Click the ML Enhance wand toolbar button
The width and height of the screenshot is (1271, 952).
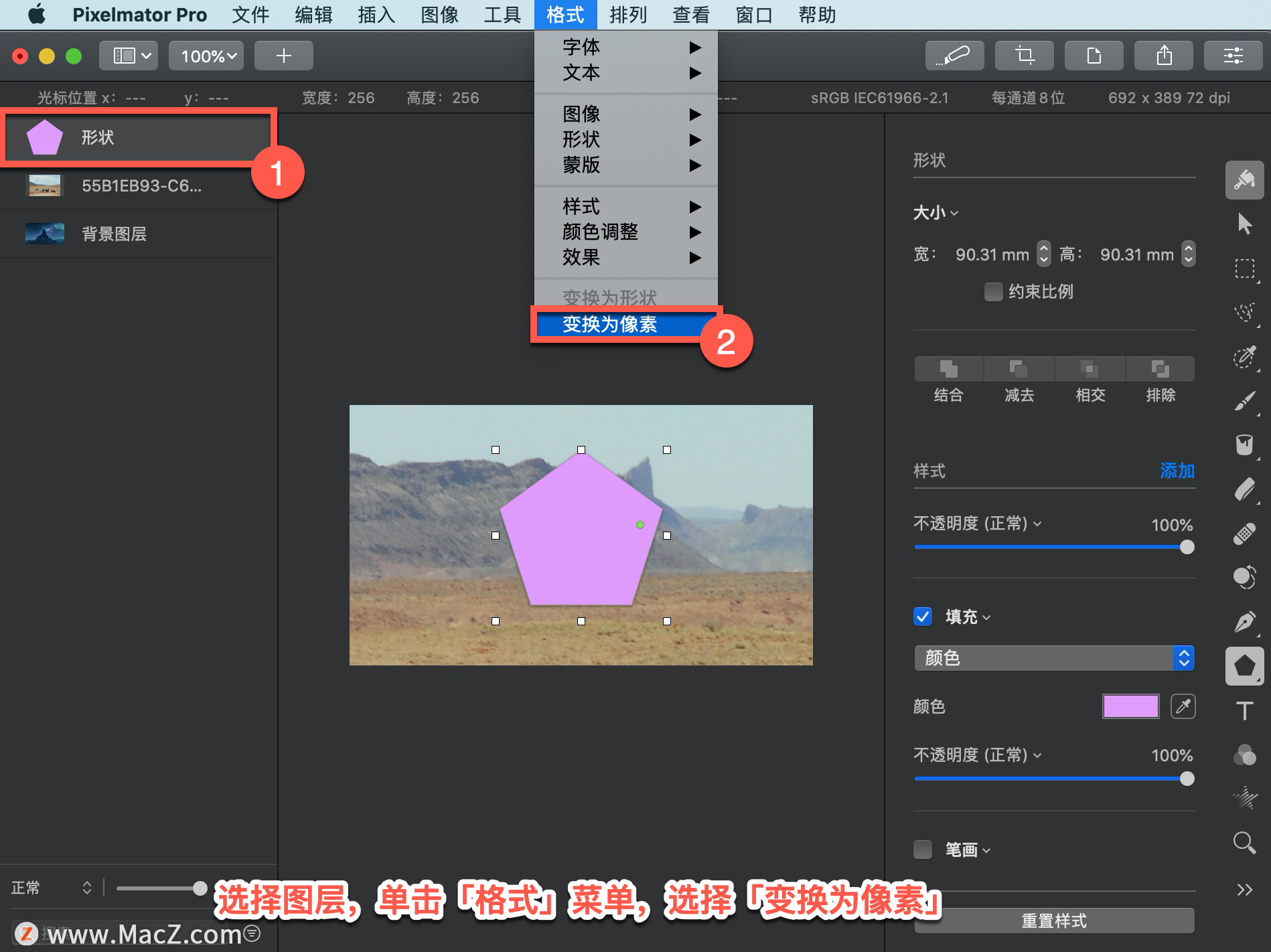pyautogui.click(x=954, y=56)
